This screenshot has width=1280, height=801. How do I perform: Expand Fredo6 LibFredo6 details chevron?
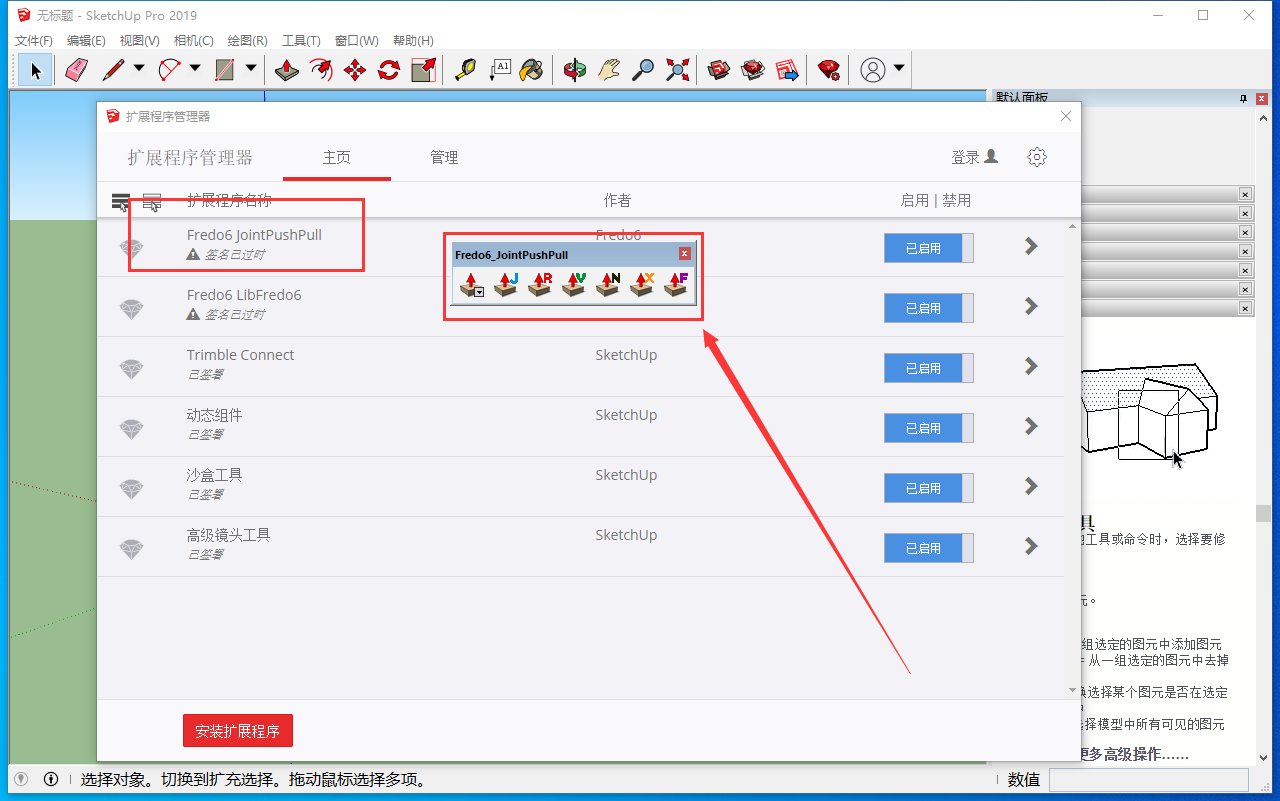coord(1032,306)
